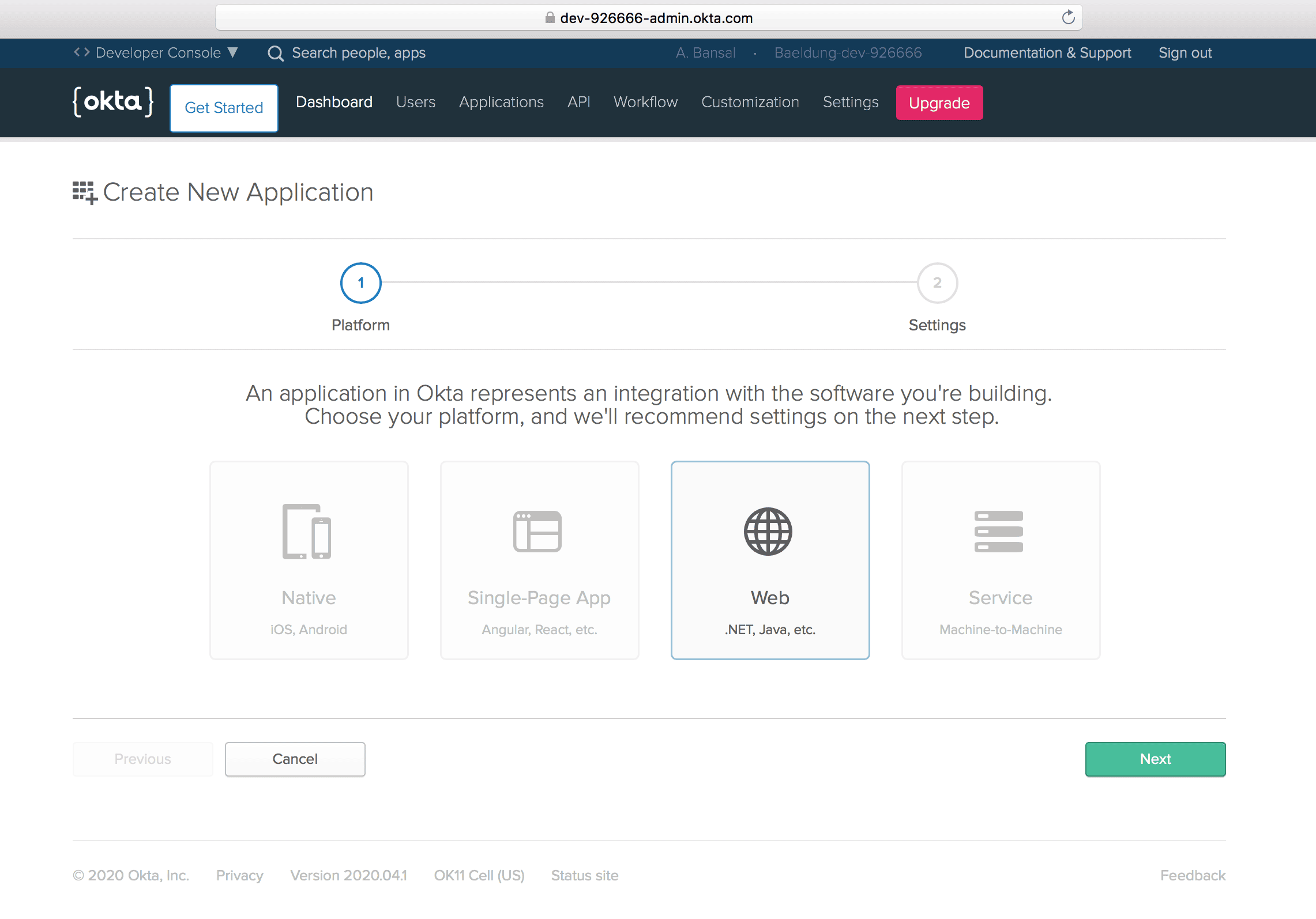
Task: Pick the Web globe icon
Action: click(768, 531)
